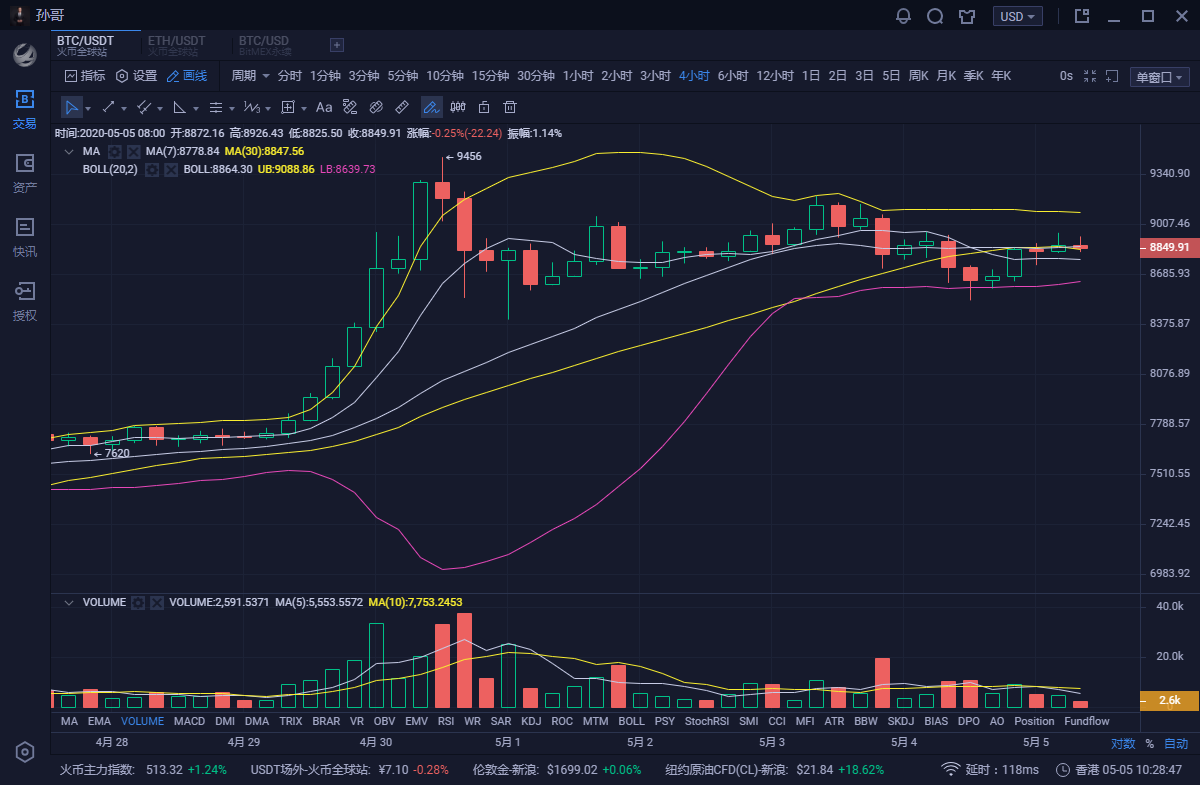Expand the wave tool dropdown arrow
The image size is (1200, 785).
267,108
